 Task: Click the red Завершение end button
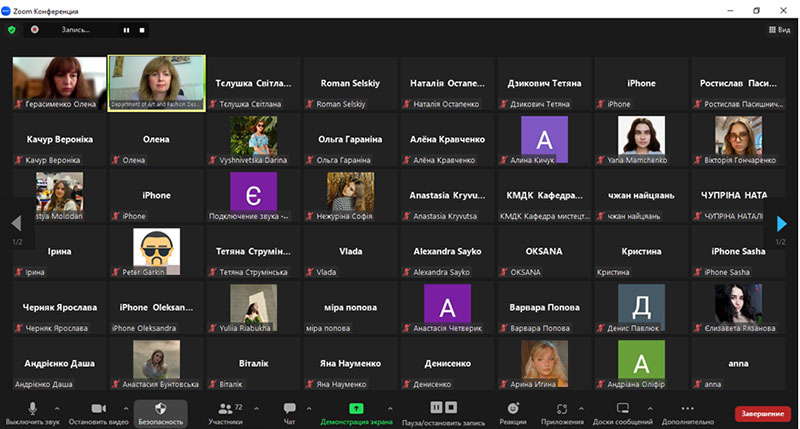coord(763,414)
